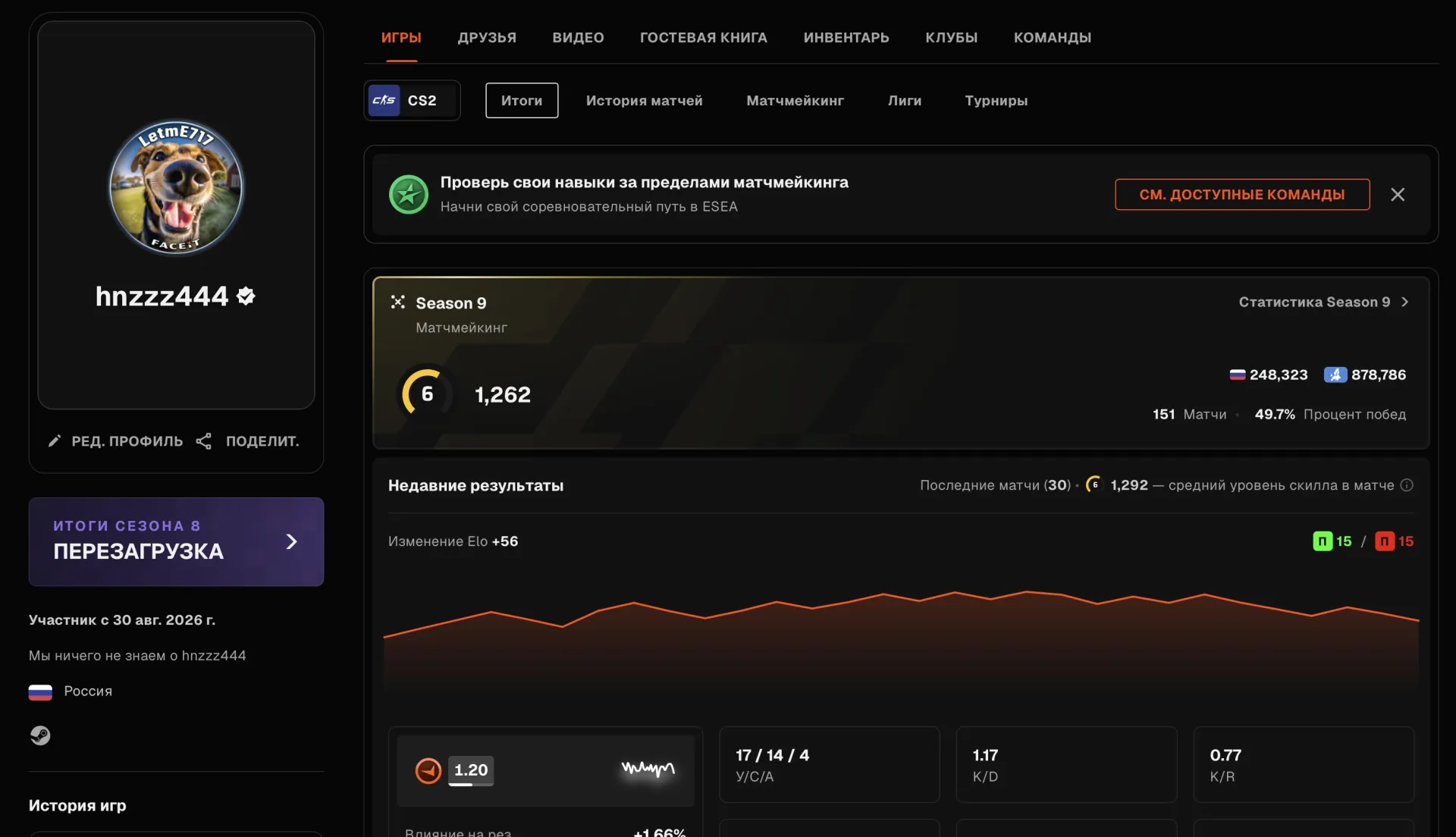The image size is (1456, 837).
Task: Click the LetmE717 profile avatar
Action: [x=176, y=187]
